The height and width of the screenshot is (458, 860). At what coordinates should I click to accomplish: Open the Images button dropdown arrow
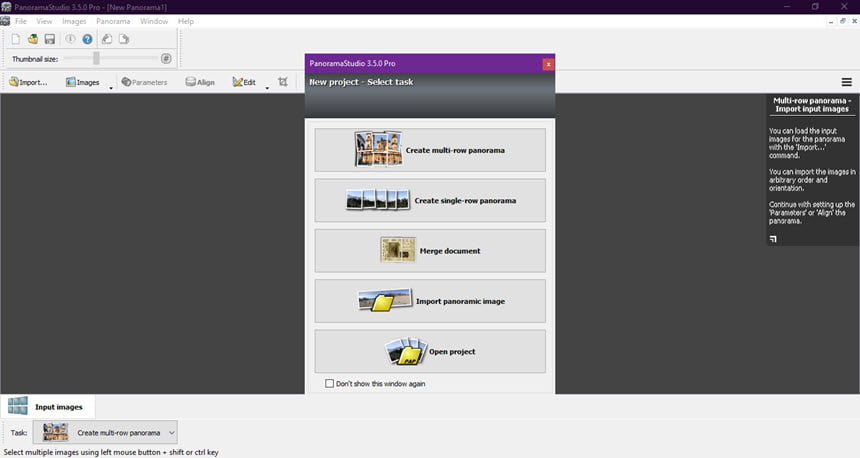pos(111,88)
